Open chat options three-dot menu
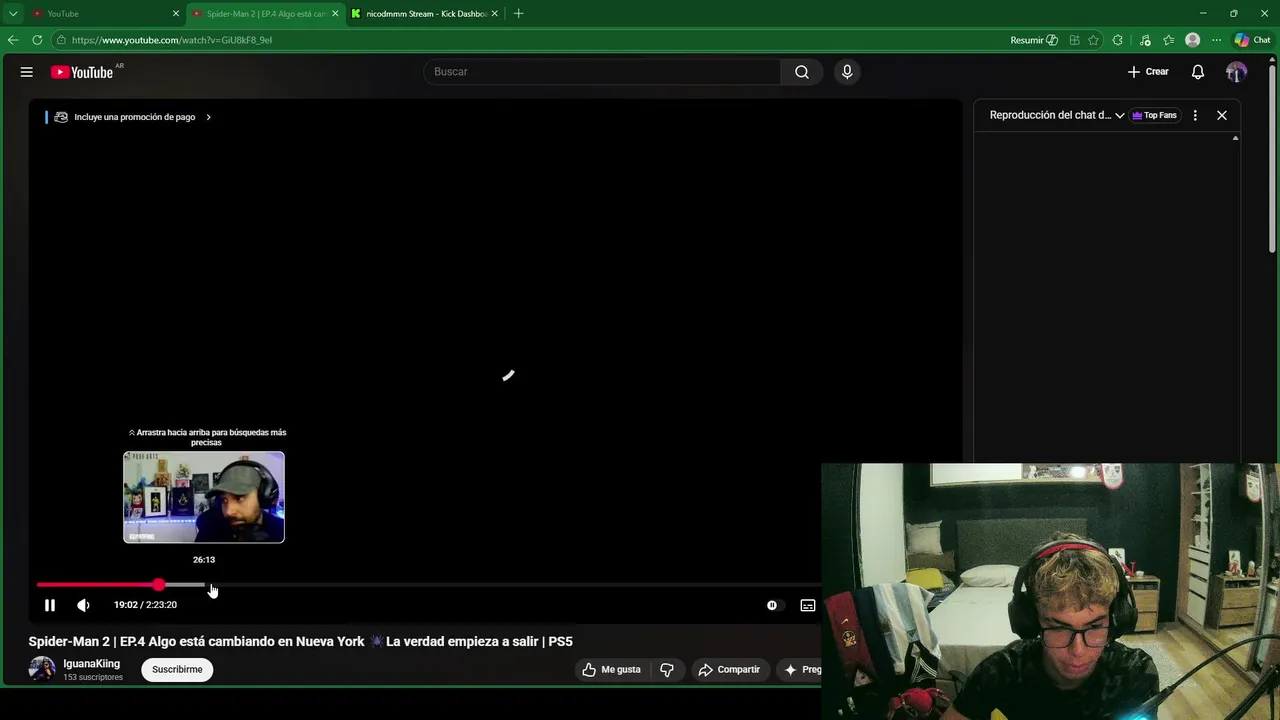Screen dimensions: 1280x720 tap(1195, 115)
